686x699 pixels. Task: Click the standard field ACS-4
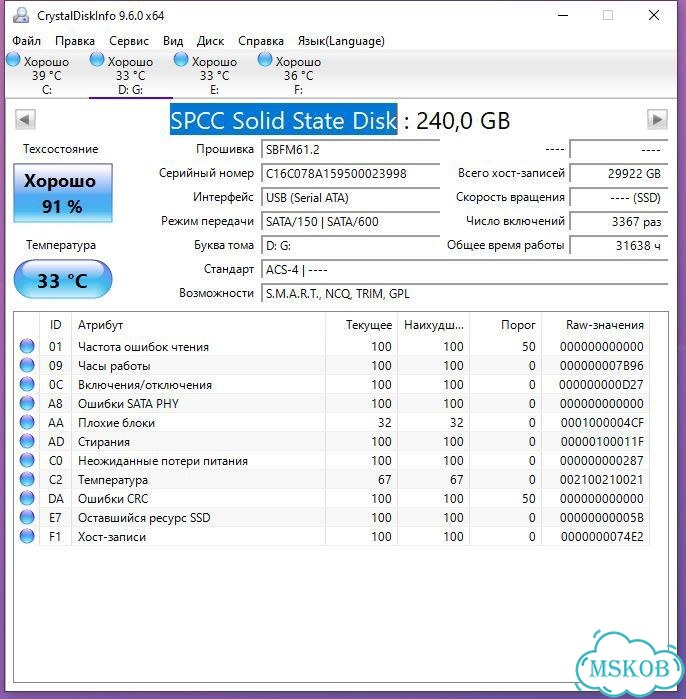(464, 270)
